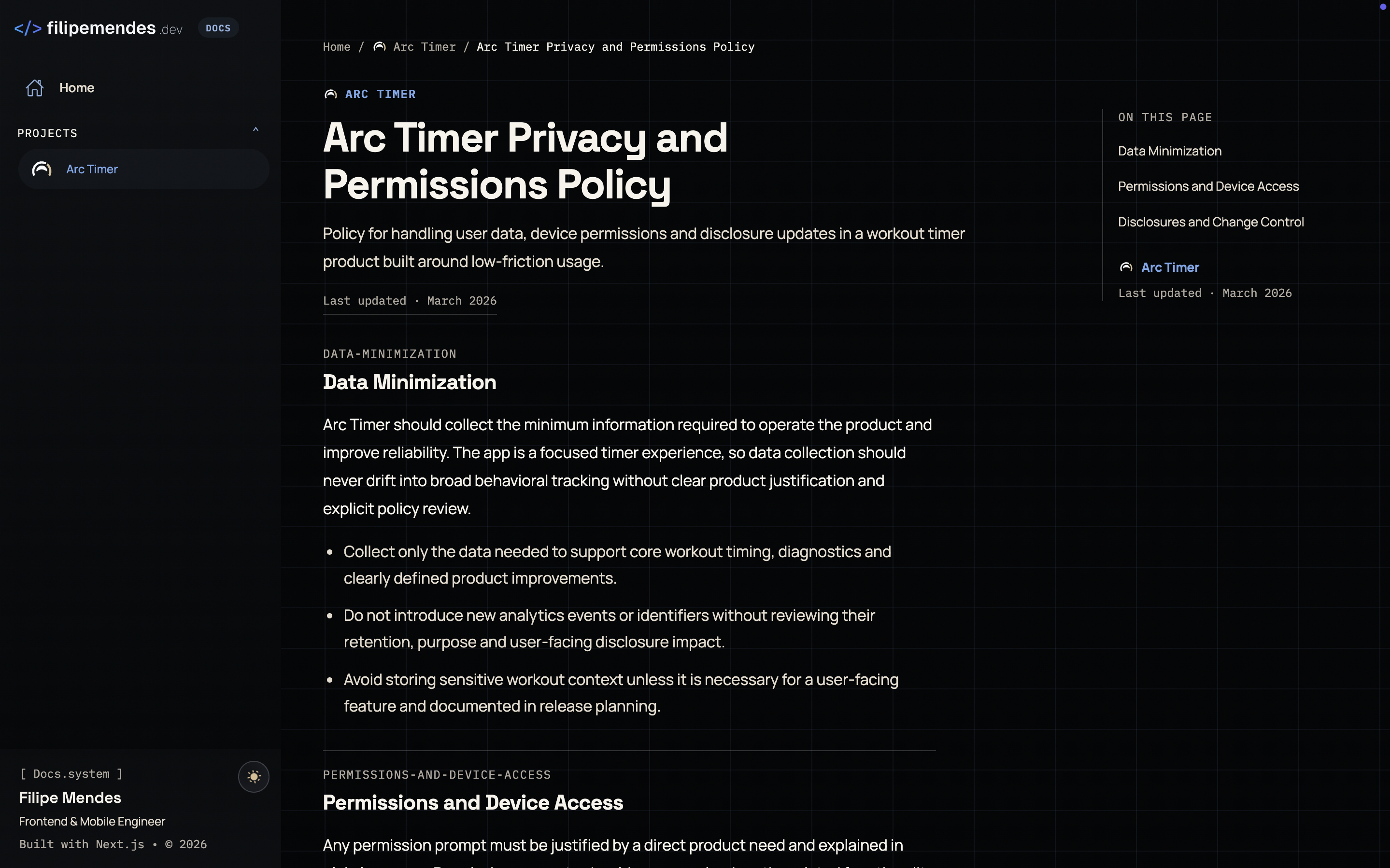
Task: Collapse the PROJECTS section
Action: pyautogui.click(x=255, y=130)
